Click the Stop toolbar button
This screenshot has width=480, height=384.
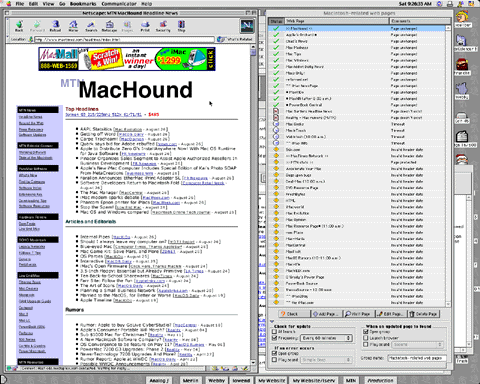click(181, 26)
